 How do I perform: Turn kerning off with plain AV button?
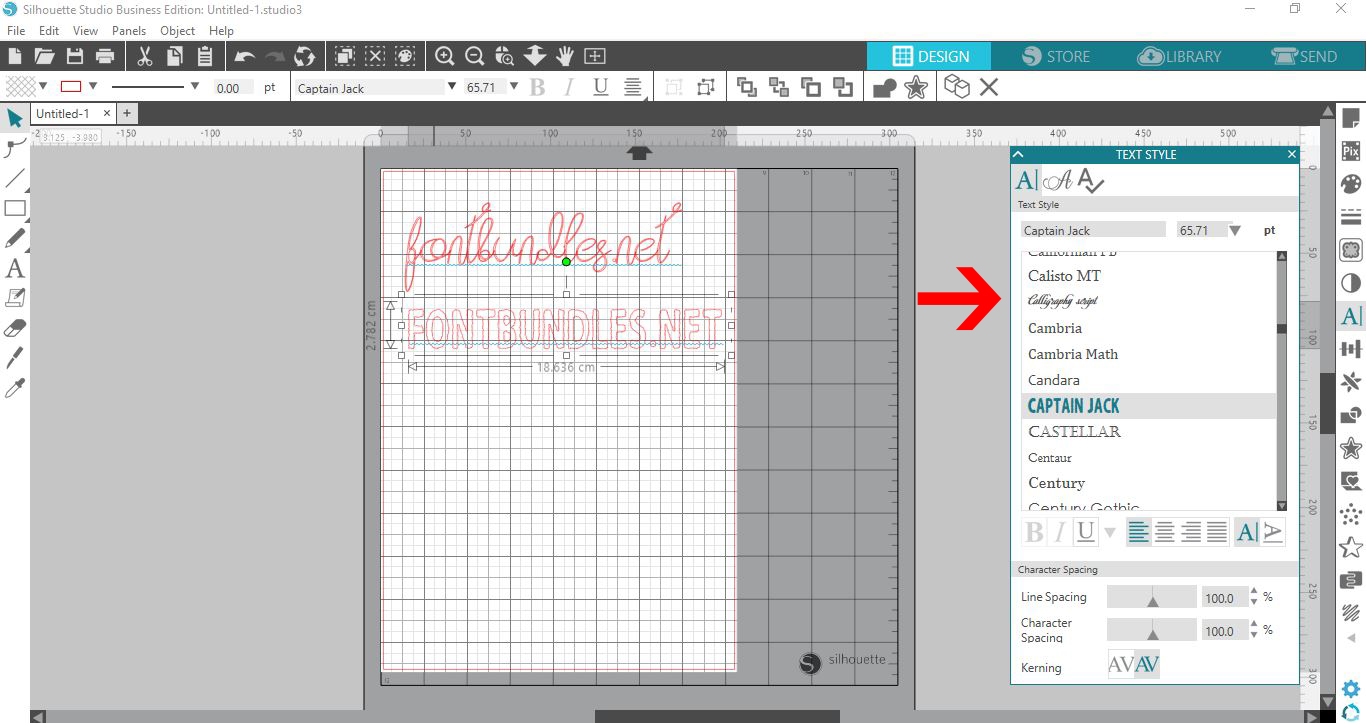(x=1121, y=664)
